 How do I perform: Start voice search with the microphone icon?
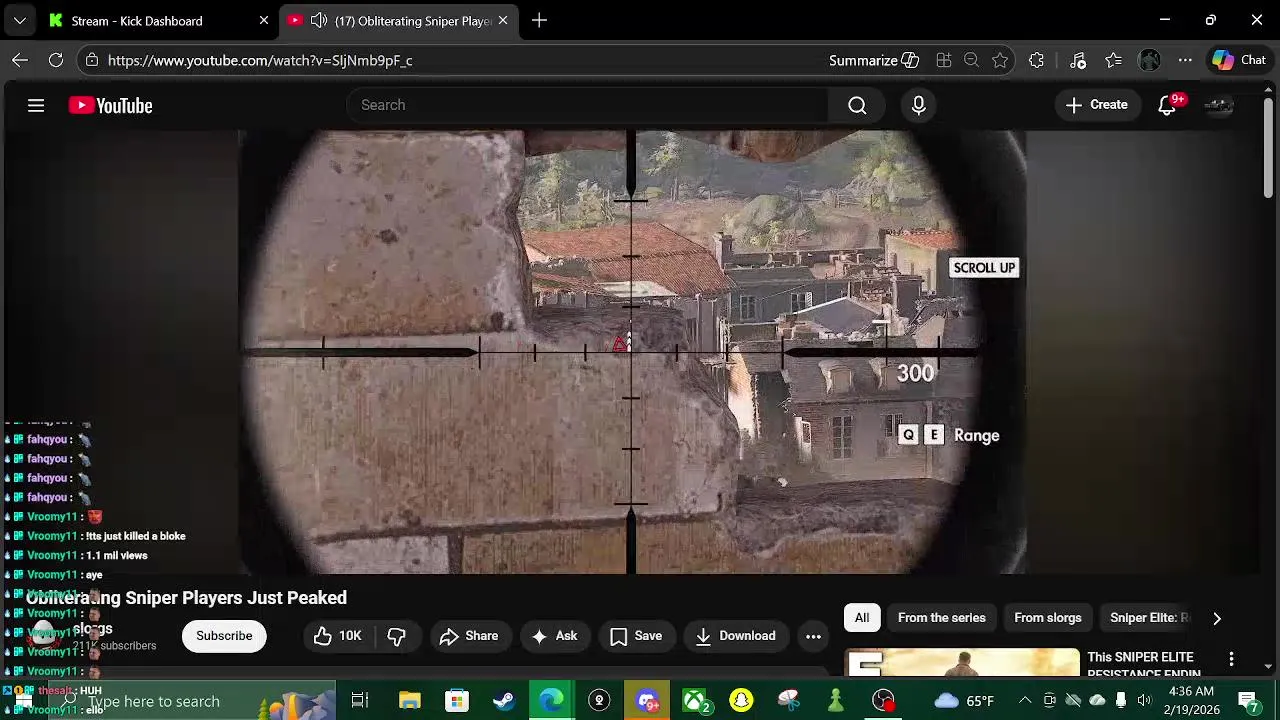(x=918, y=105)
